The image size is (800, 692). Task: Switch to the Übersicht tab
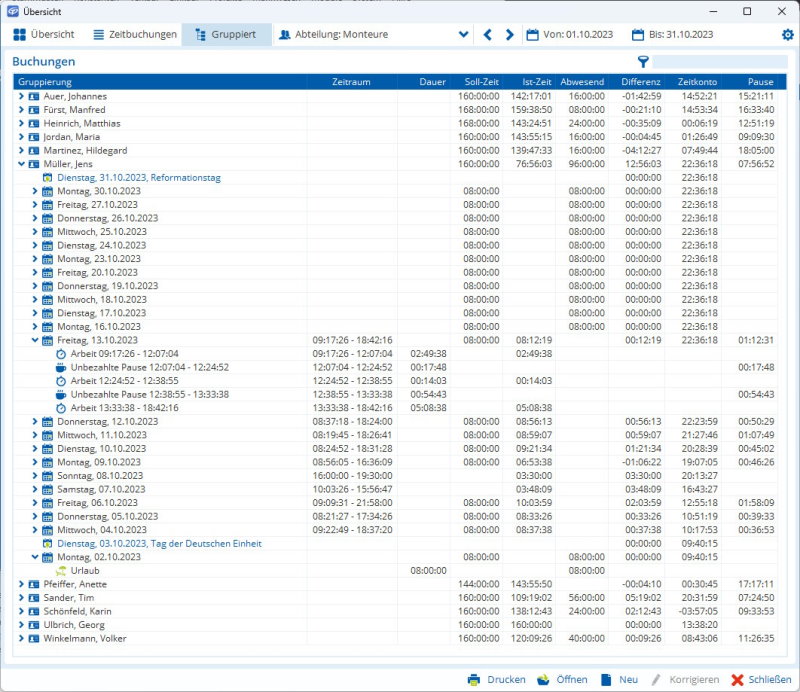44,35
